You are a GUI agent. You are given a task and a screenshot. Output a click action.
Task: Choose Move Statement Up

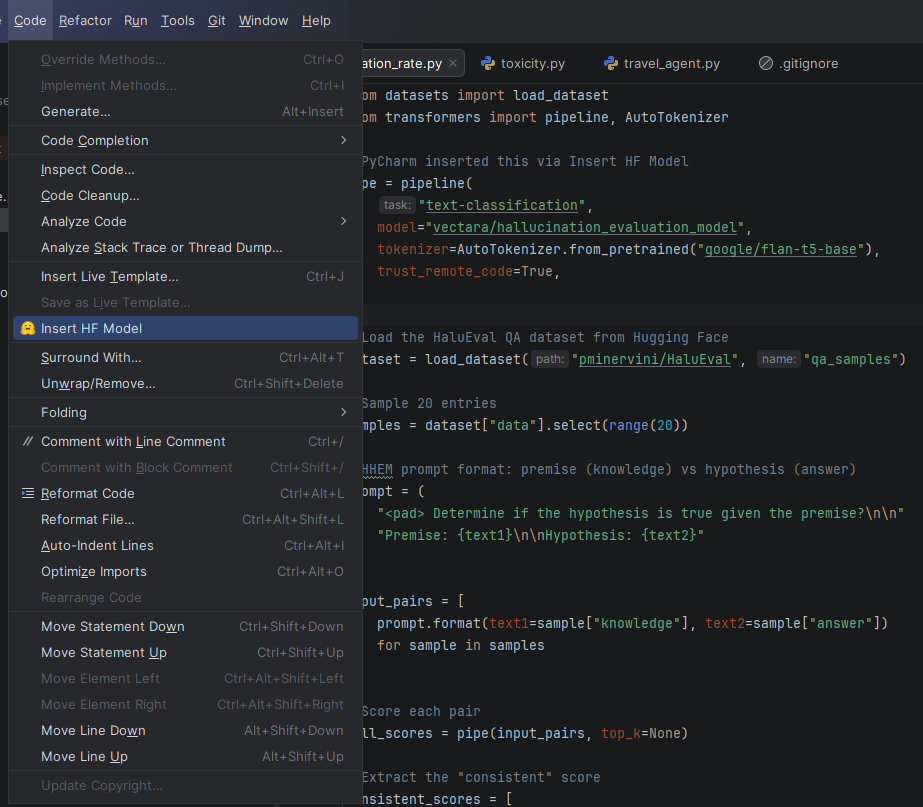pos(185,652)
